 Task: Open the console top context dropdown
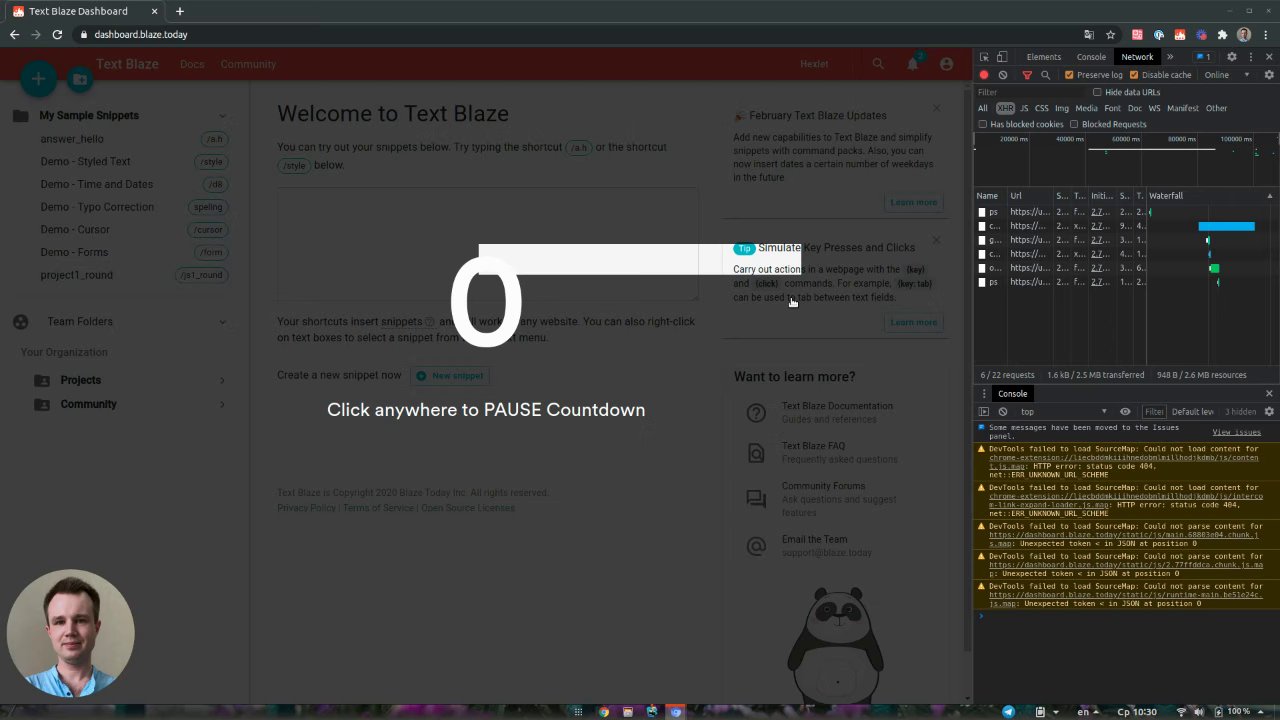point(1064,412)
